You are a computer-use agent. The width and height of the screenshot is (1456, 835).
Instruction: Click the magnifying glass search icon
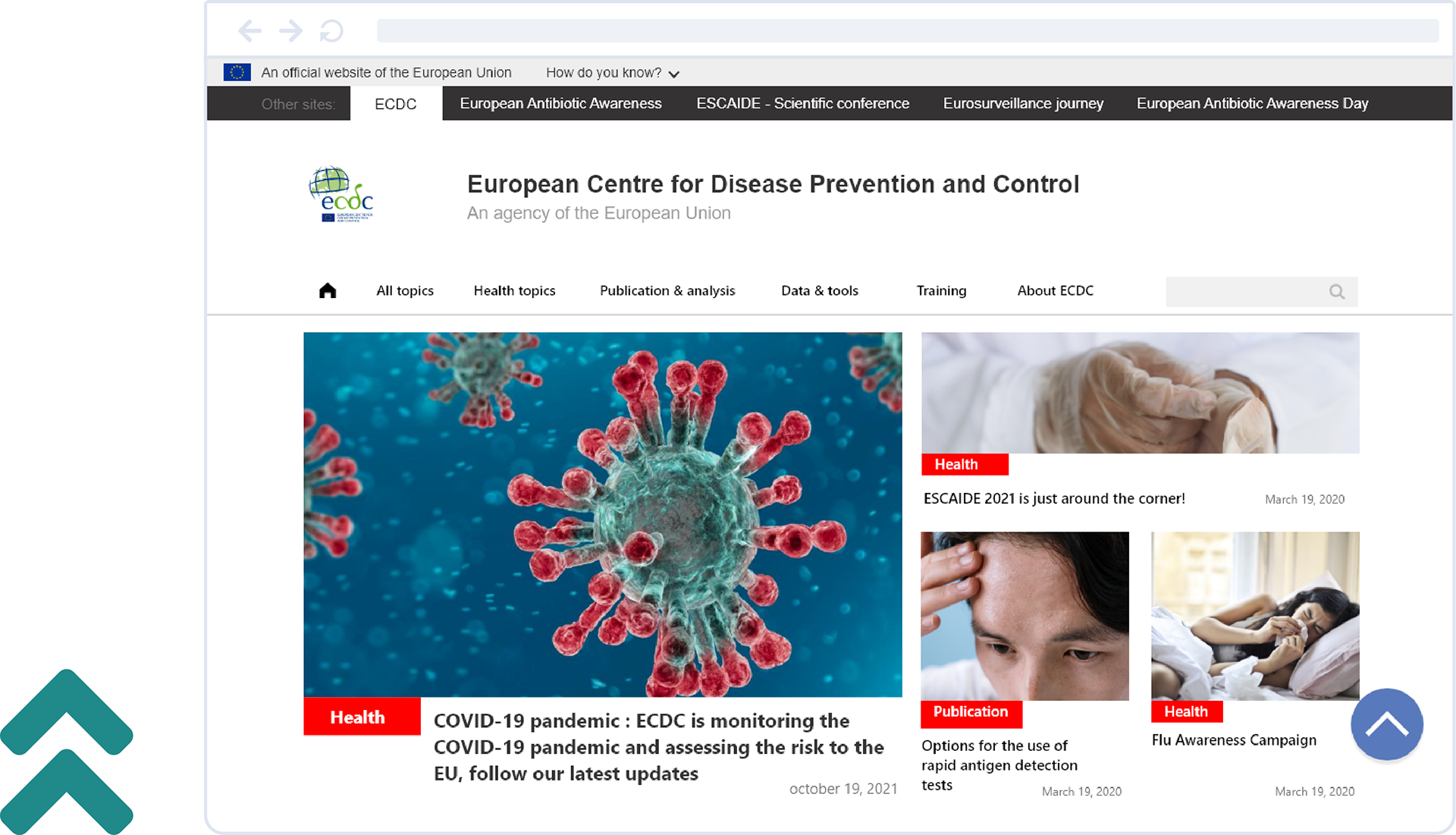[1337, 291]
